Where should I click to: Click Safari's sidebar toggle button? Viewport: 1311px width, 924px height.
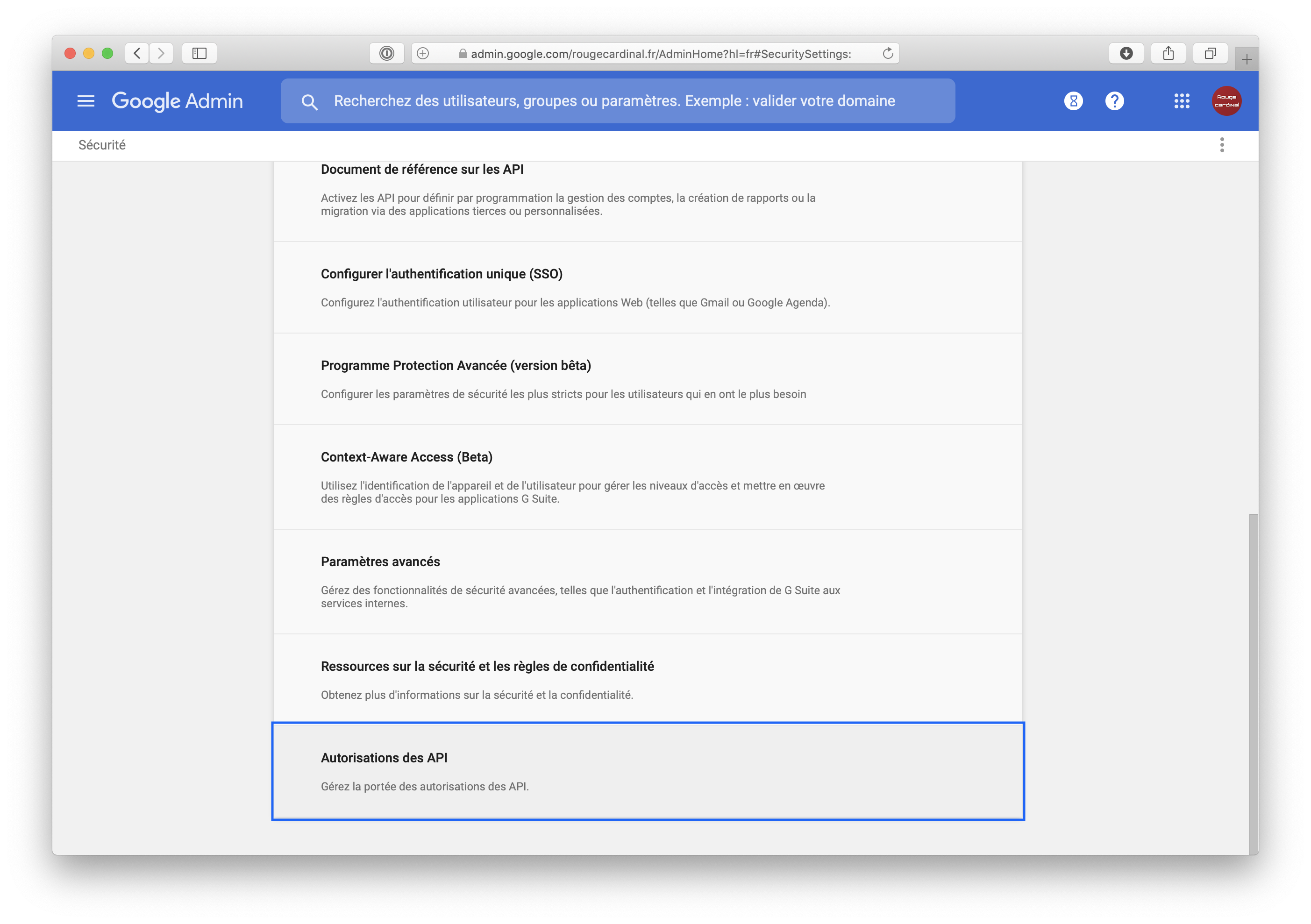click(199, 54)
